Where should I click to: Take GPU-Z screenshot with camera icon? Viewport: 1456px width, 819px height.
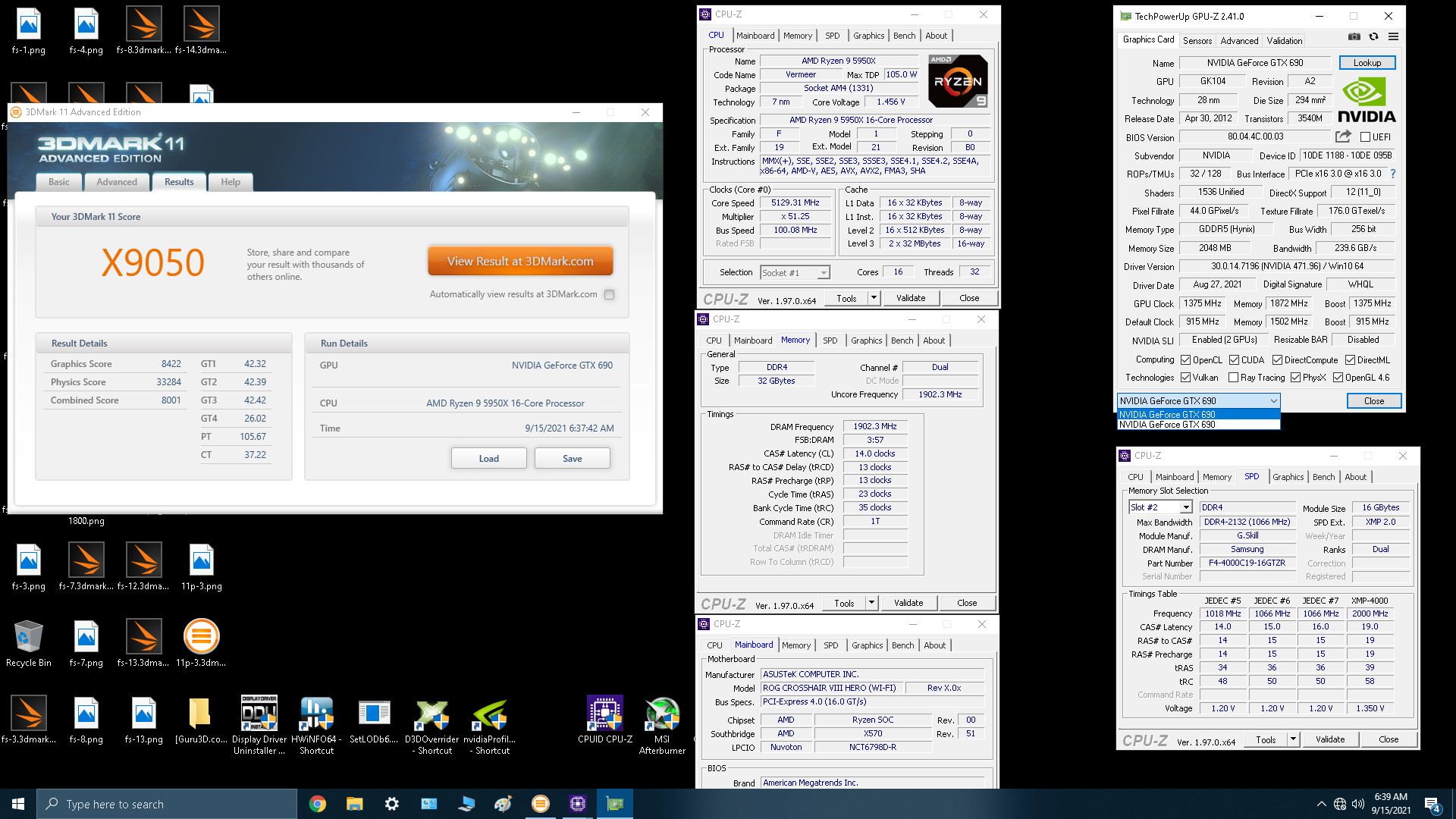click(1354, 36)
